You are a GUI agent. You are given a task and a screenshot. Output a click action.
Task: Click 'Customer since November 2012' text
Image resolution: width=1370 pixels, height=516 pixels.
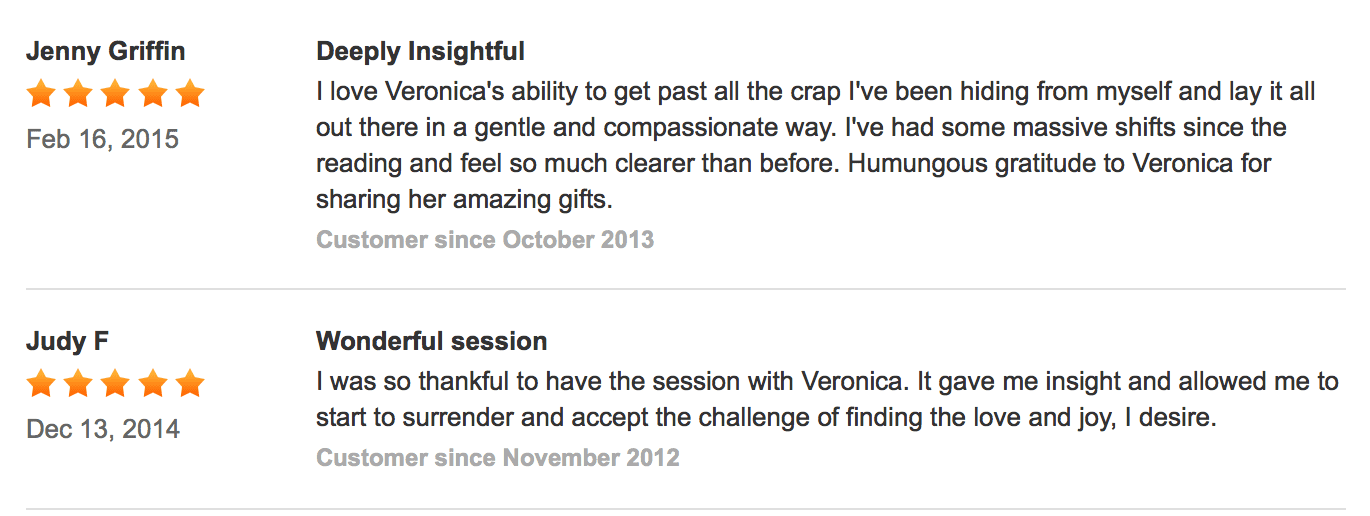coord(498,458)
